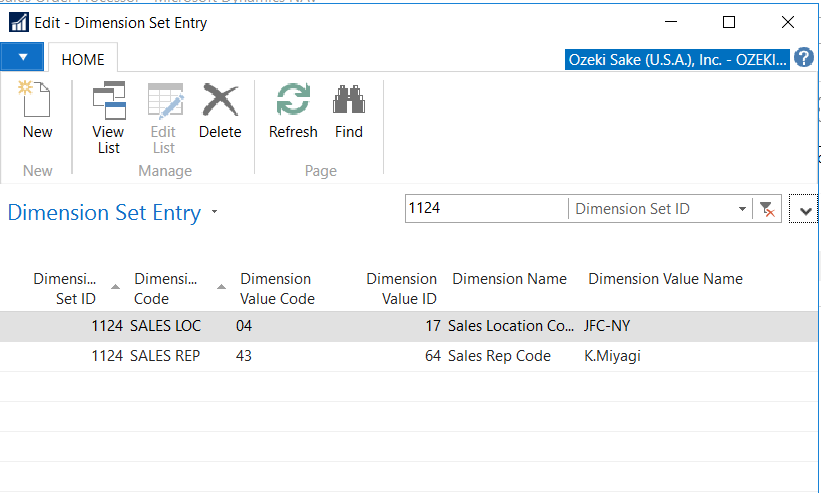This screenshot has width=821, height=493.
Task: Open the Help question mark icon
Action: click(x=804, y=58)
